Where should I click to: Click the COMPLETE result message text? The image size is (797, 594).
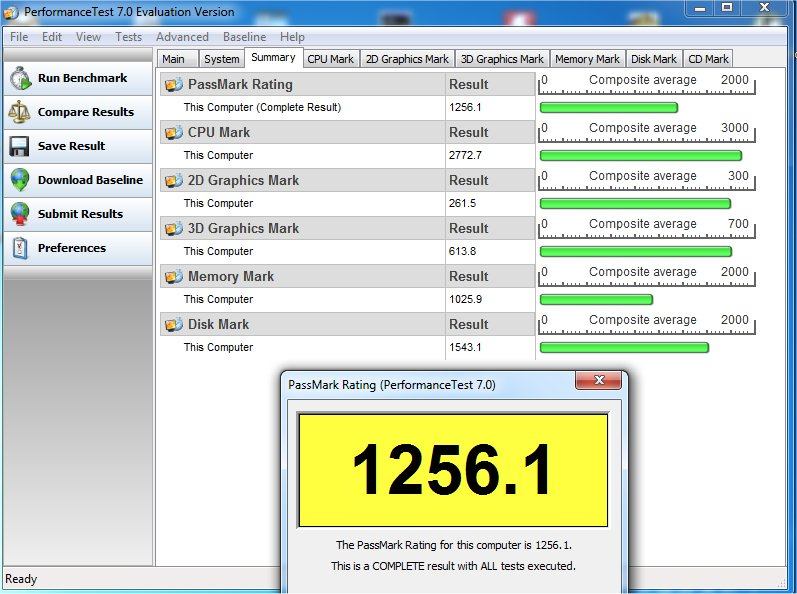click(x=453, y=566)
